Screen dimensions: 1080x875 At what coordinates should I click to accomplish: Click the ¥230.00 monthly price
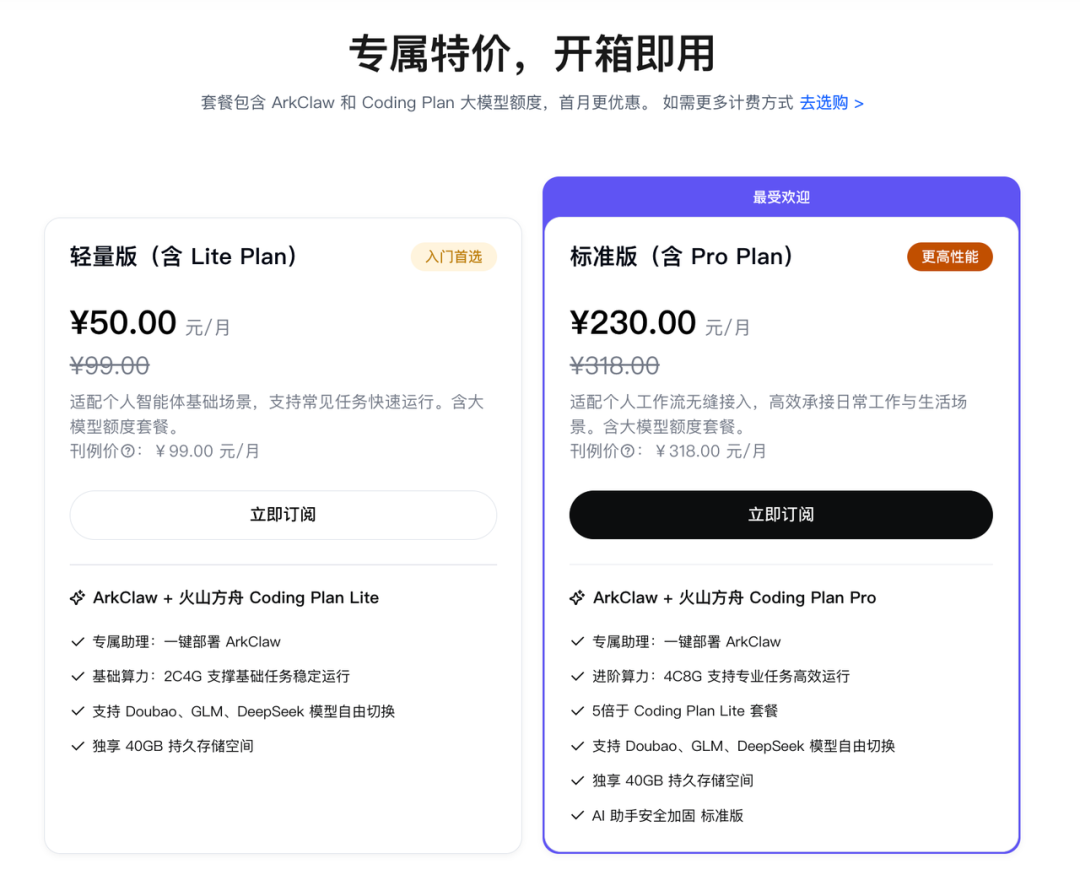(x=633, y=323)
